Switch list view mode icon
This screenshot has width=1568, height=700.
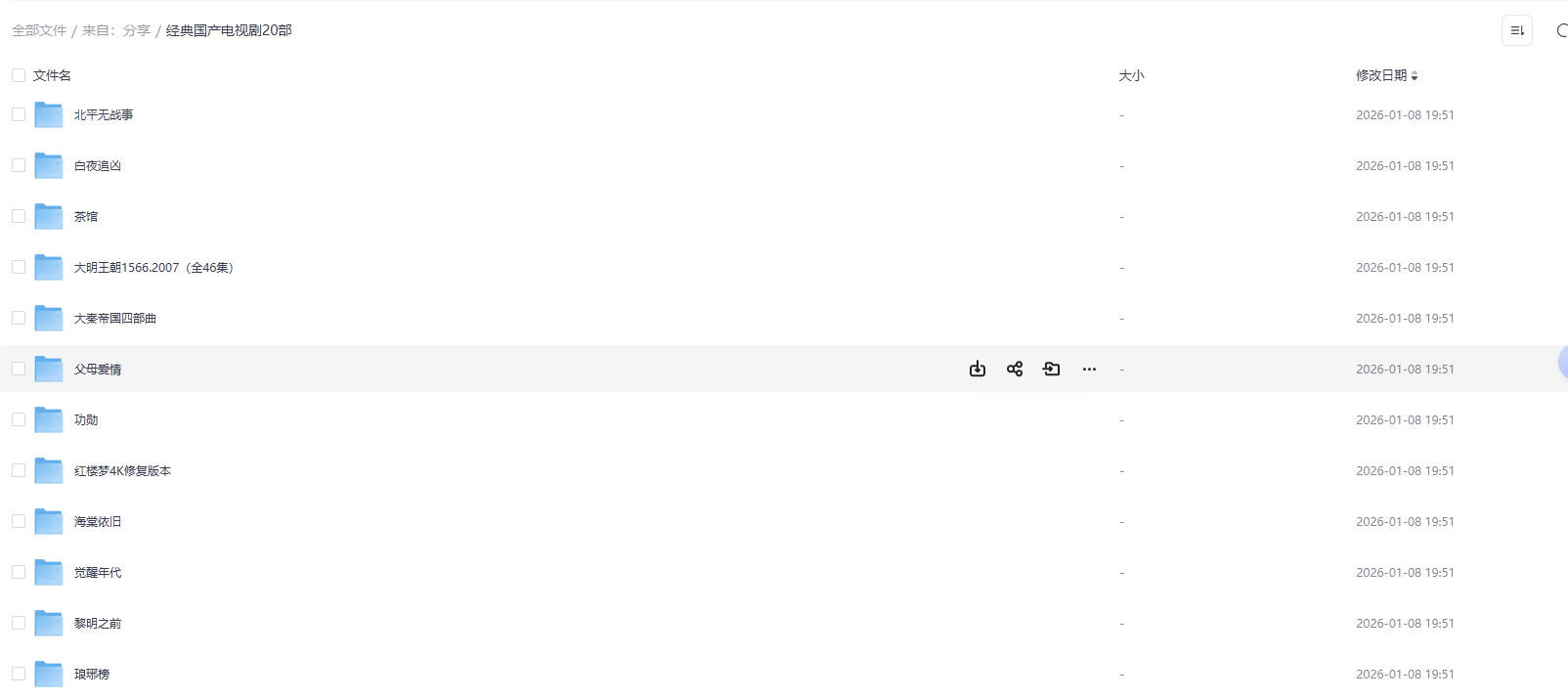click(x=1517, y=30)
